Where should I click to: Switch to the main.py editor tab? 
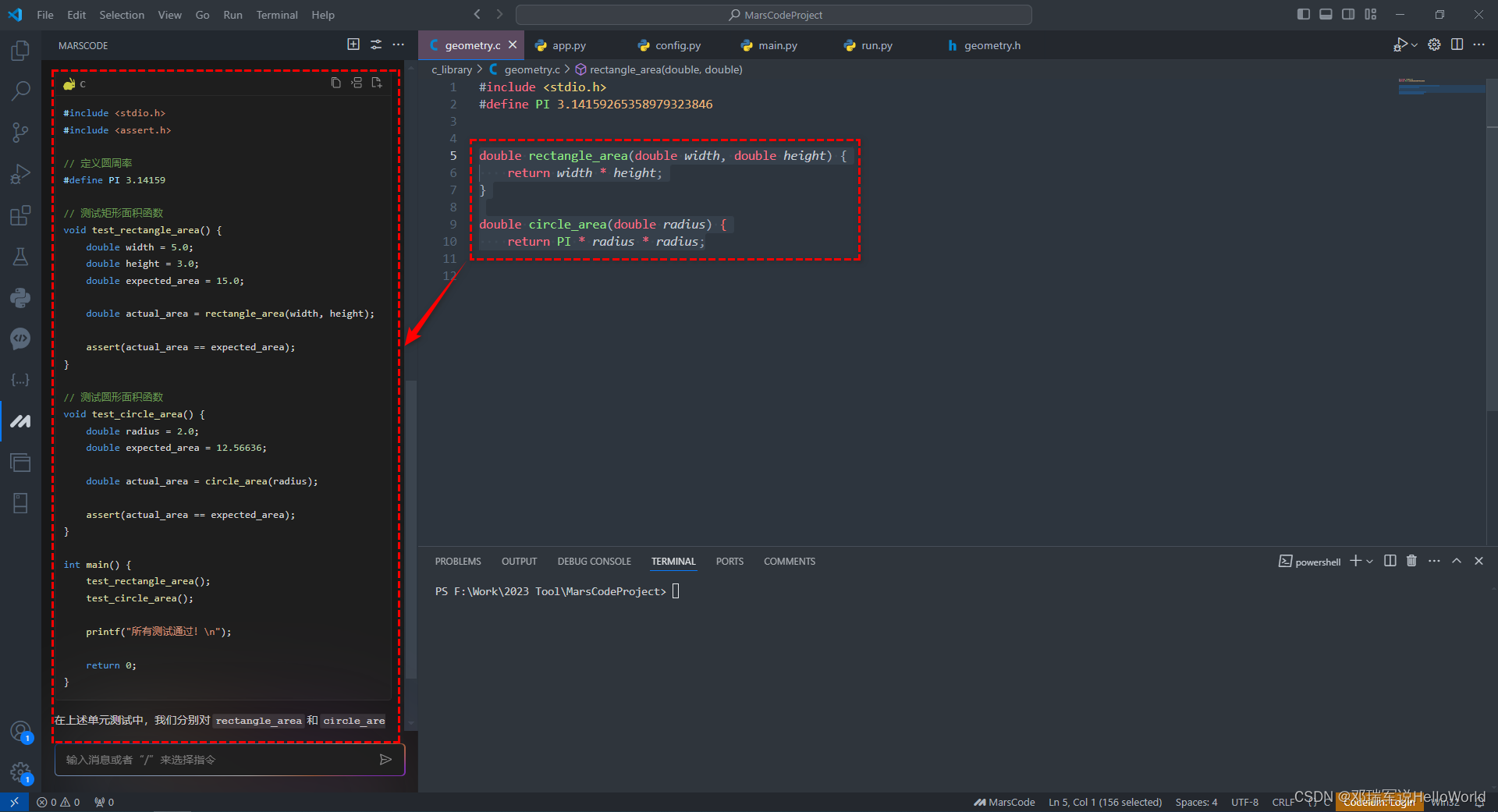tap(777, 45)
